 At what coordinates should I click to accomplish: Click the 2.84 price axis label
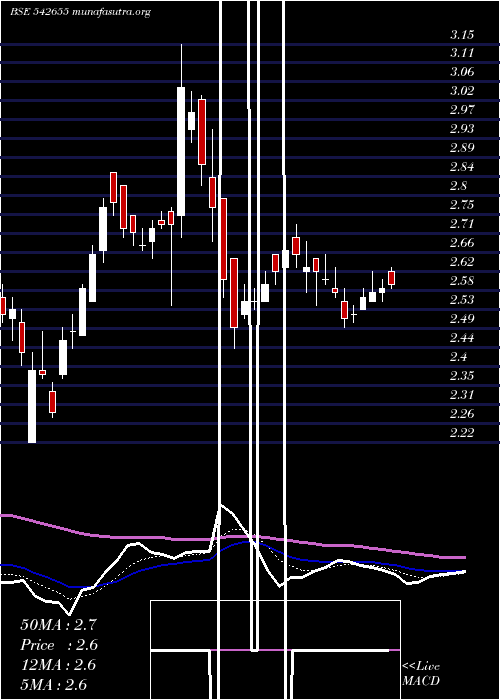pyautogui.click(x=462, y=167)
